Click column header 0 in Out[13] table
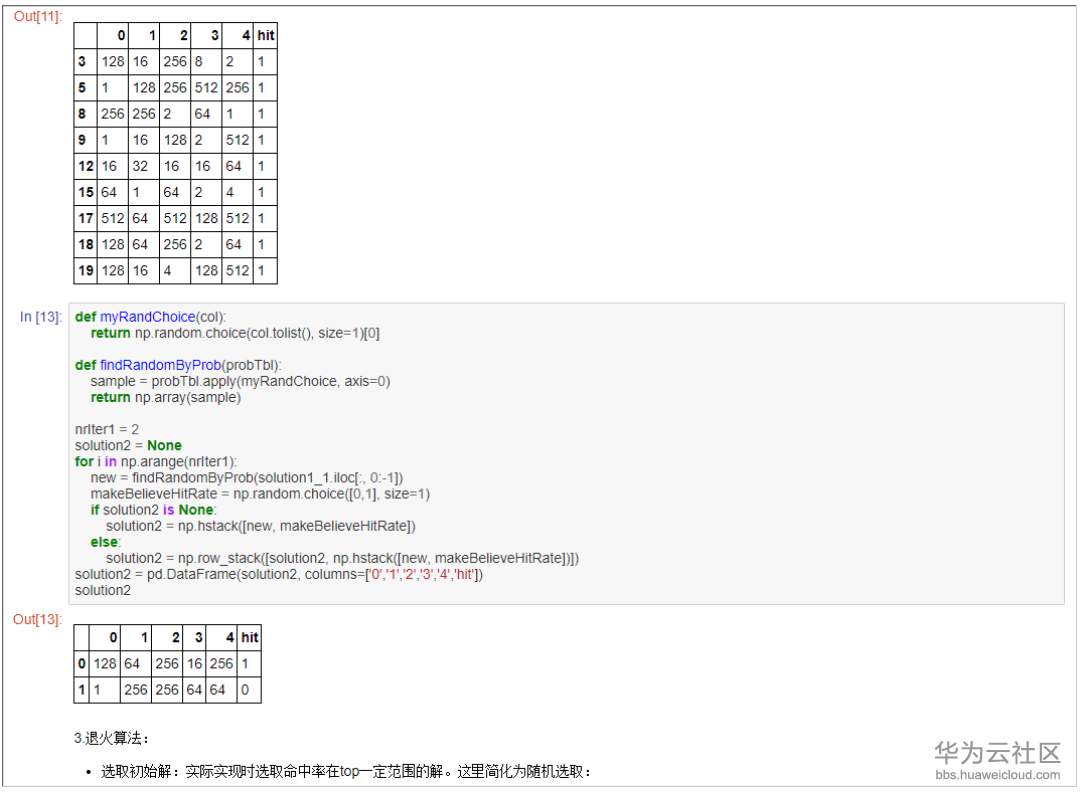1081x800 pixels. (x=112, y=637)
